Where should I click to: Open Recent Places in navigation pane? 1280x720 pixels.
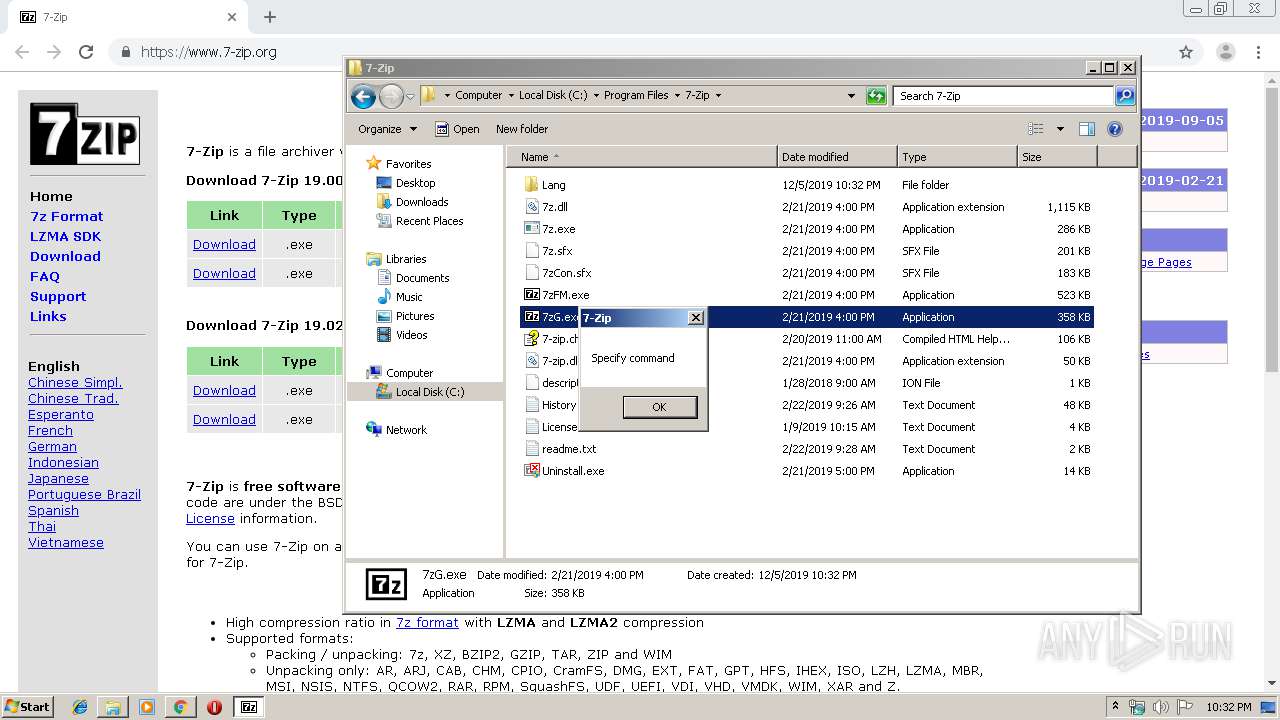(429, 221)
